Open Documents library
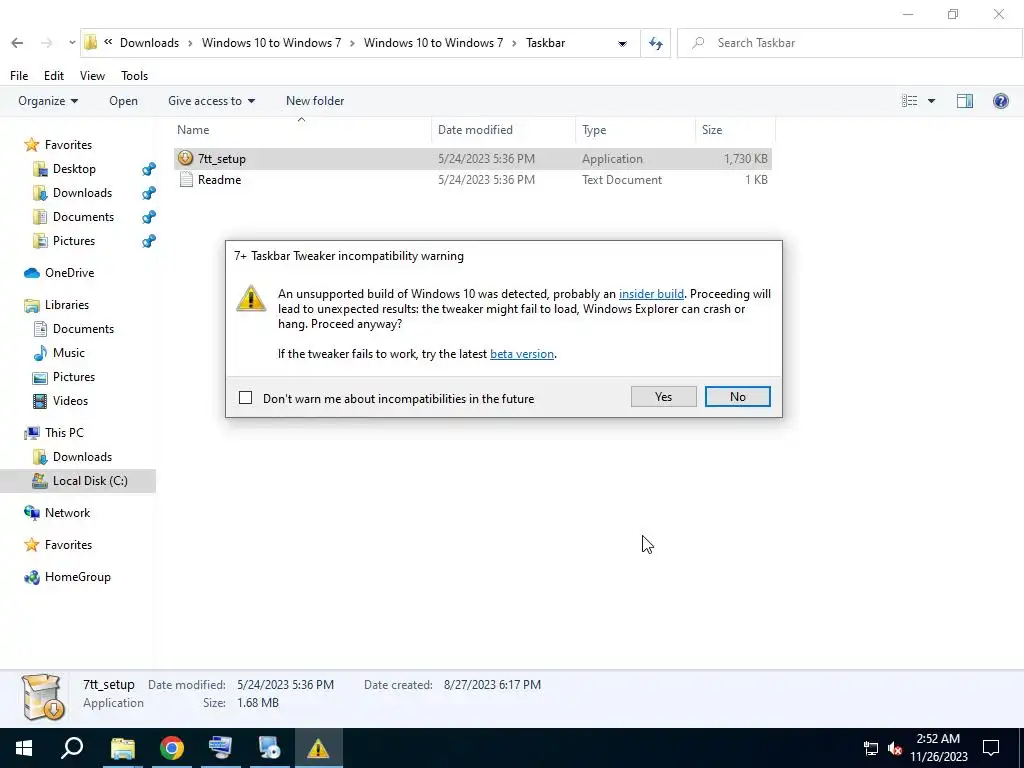The height and width of the screenshot is (768, 1024). click(83, 329)
